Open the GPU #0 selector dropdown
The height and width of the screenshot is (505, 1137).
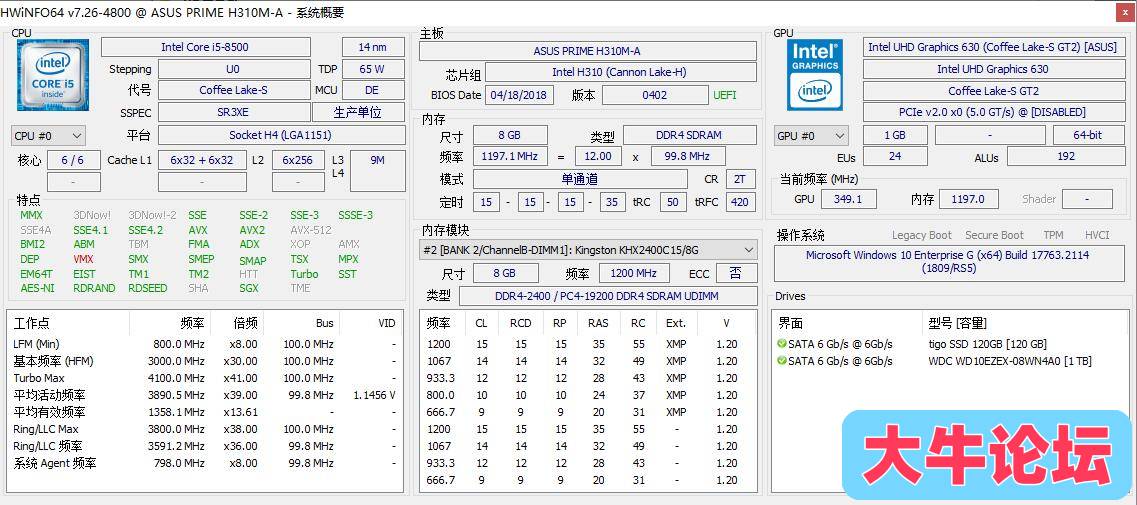[811, 136]
